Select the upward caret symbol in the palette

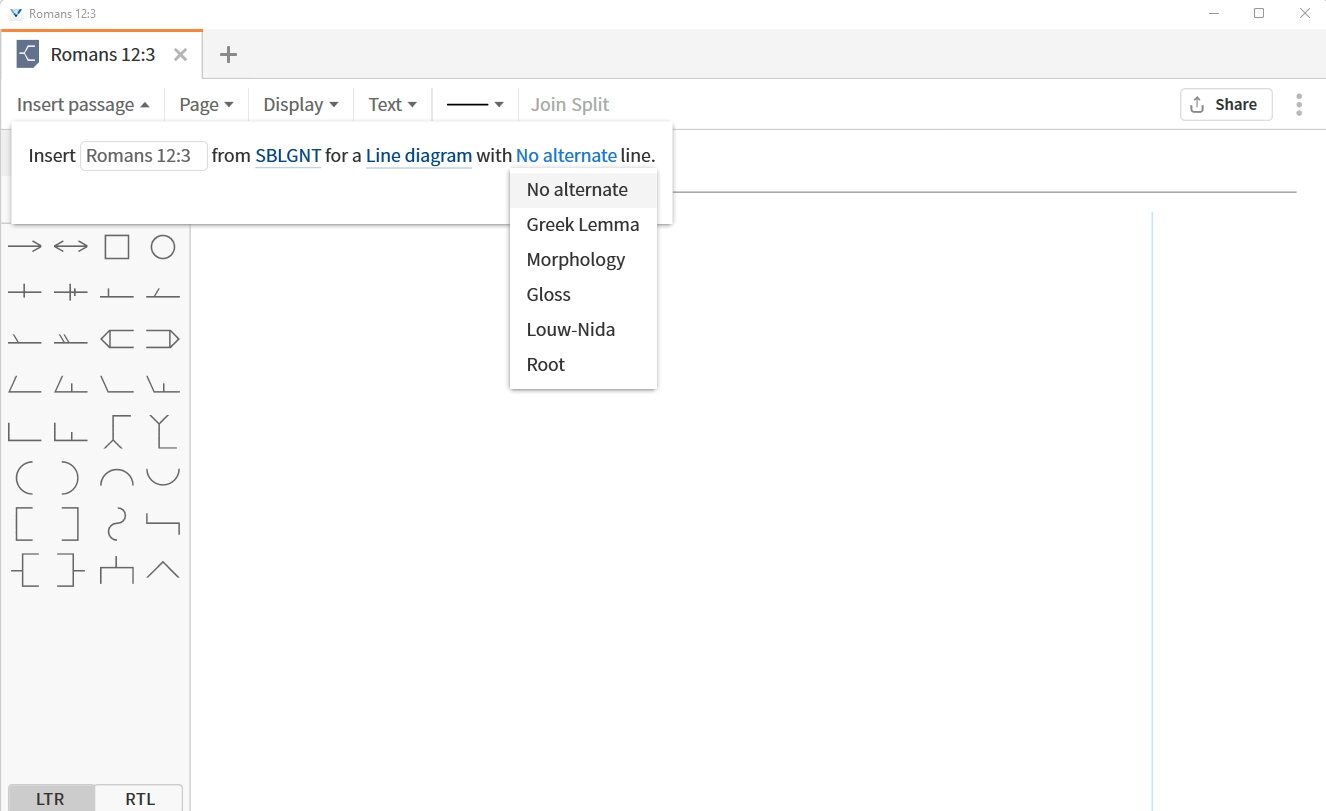(x=163, y=570)
